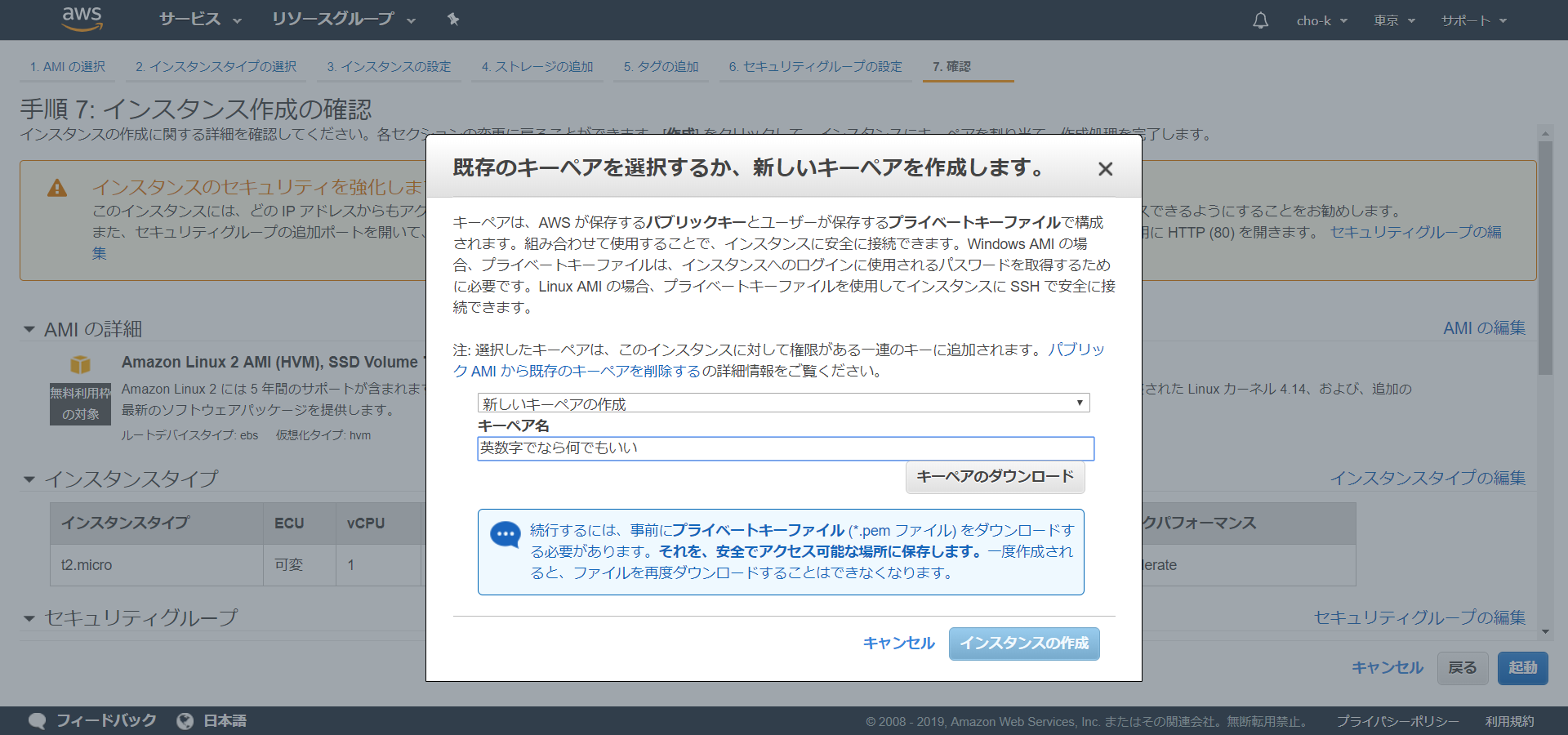The image size is (1568, 735).
Task: Click the 無料利用枠の対象 badge
Action: tap(80, 403)
